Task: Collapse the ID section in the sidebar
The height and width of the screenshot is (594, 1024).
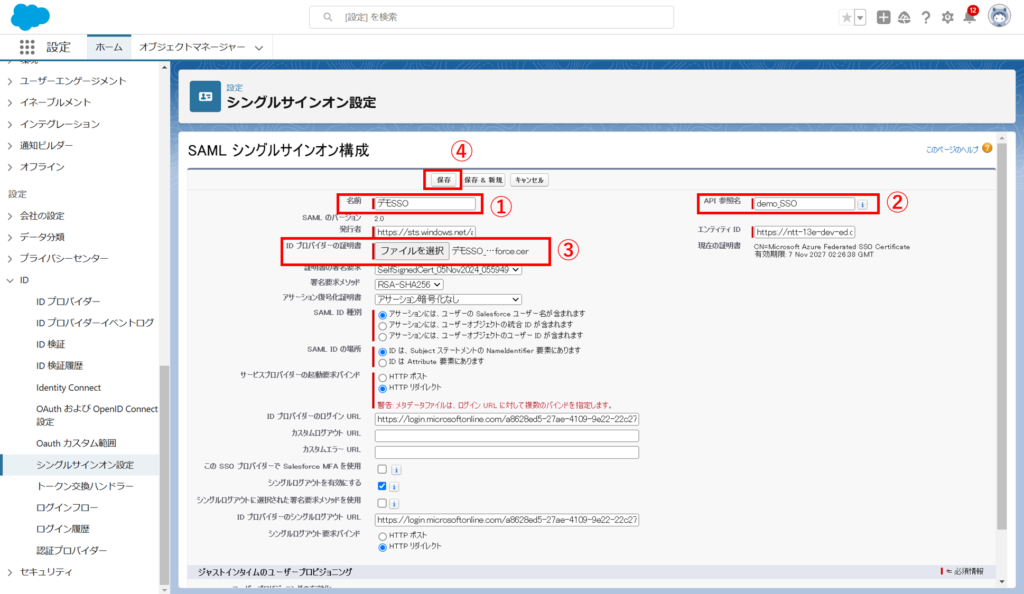Action: [10, 280]
